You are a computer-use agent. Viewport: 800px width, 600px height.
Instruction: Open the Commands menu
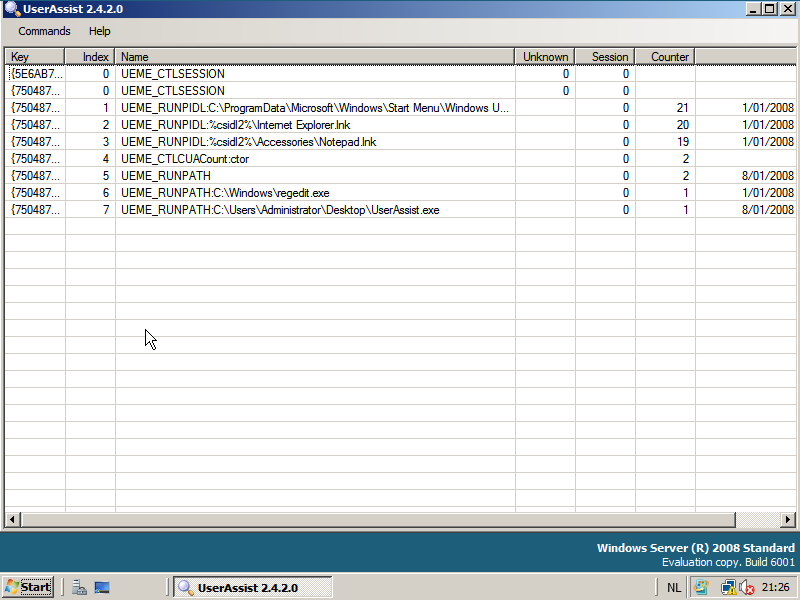[x=43, y=31]
